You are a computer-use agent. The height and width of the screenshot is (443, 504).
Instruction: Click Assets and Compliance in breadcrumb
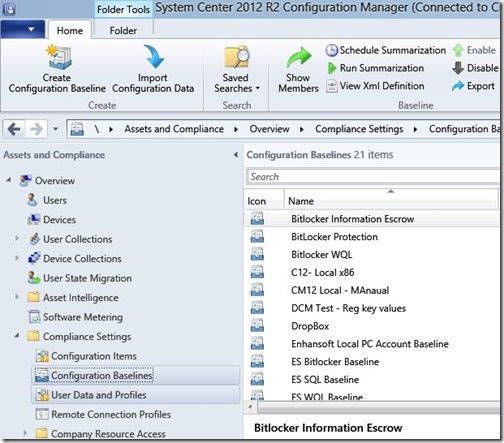pos(174,129)
